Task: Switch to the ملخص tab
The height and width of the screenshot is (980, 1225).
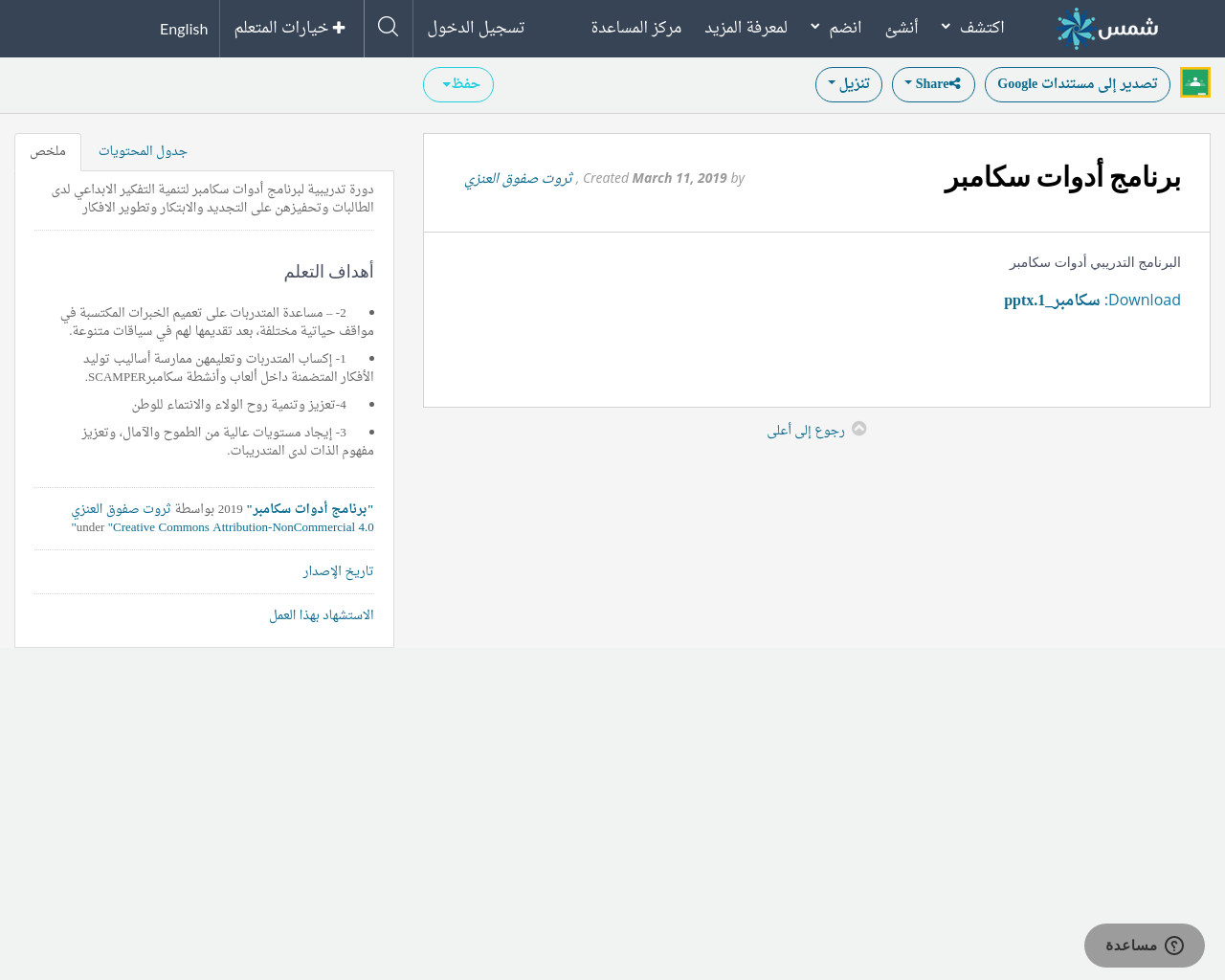Action: [48, 152]
